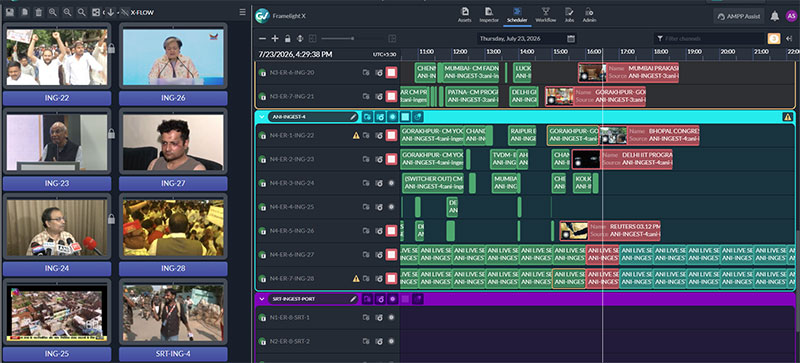Open the Admin tab
The height and width of the screenshot is (363, 800).
coord(589,15)
